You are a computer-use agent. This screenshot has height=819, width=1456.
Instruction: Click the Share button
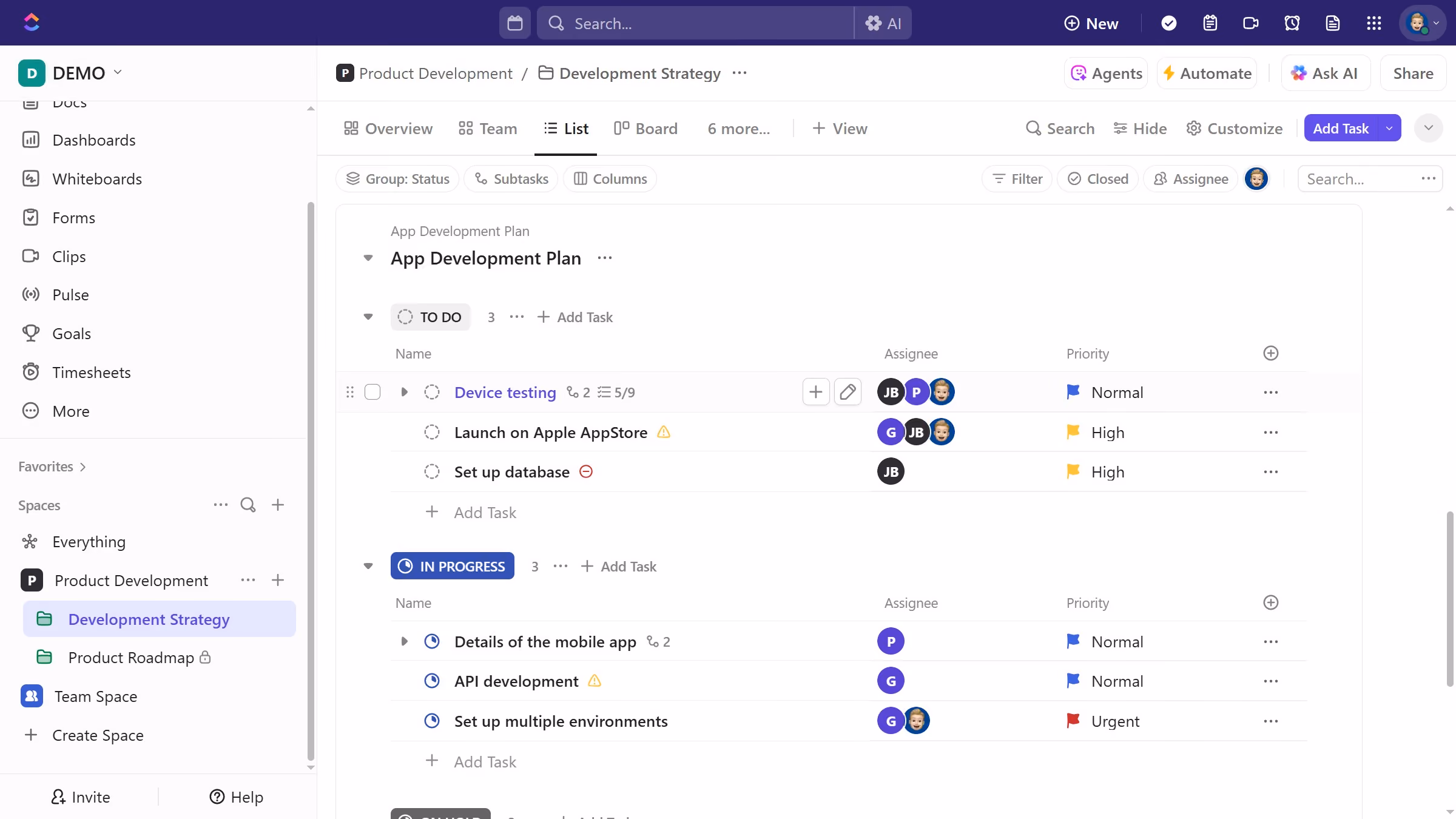pos(1413,73)
